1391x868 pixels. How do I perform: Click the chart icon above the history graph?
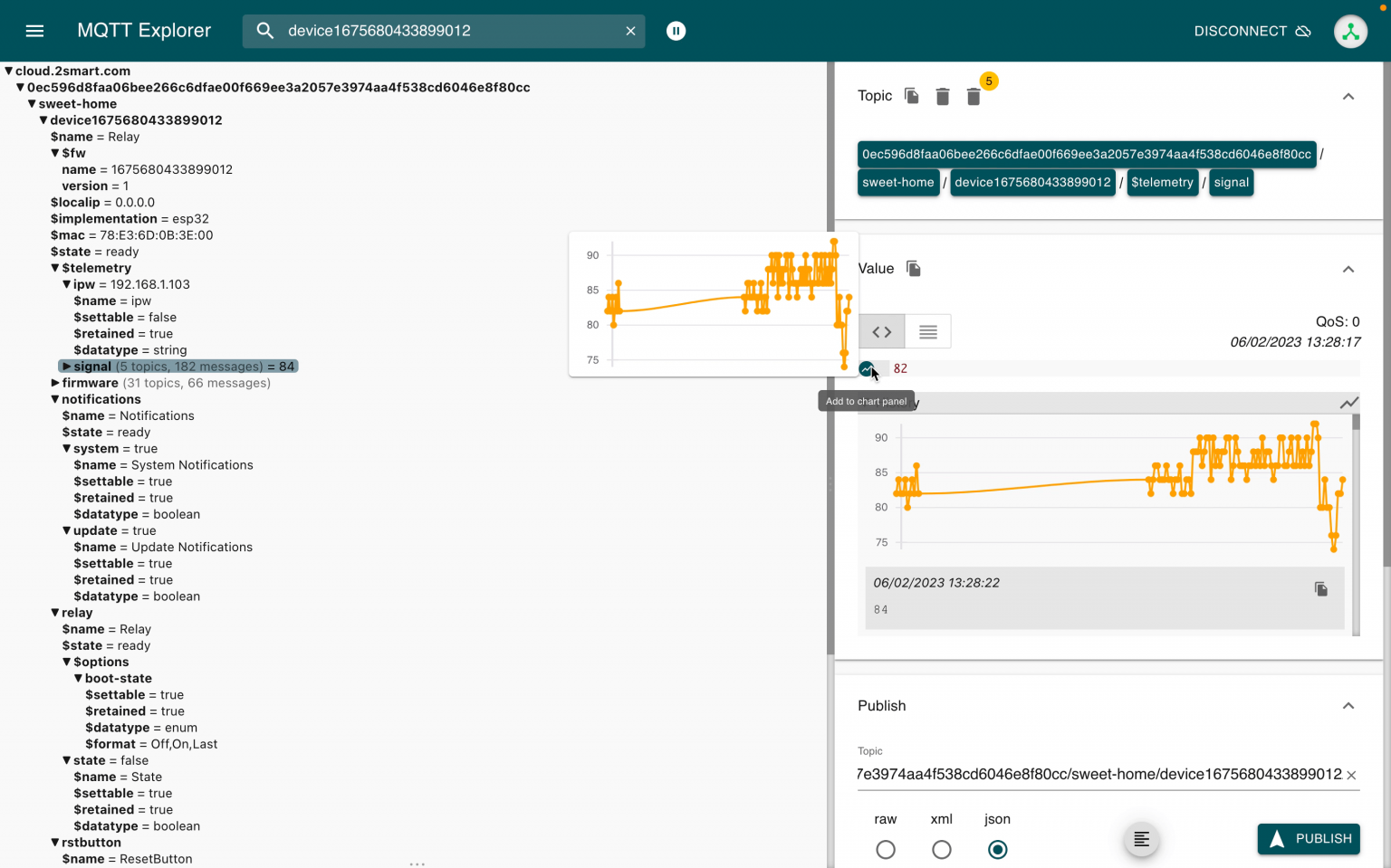(1348, 403)
